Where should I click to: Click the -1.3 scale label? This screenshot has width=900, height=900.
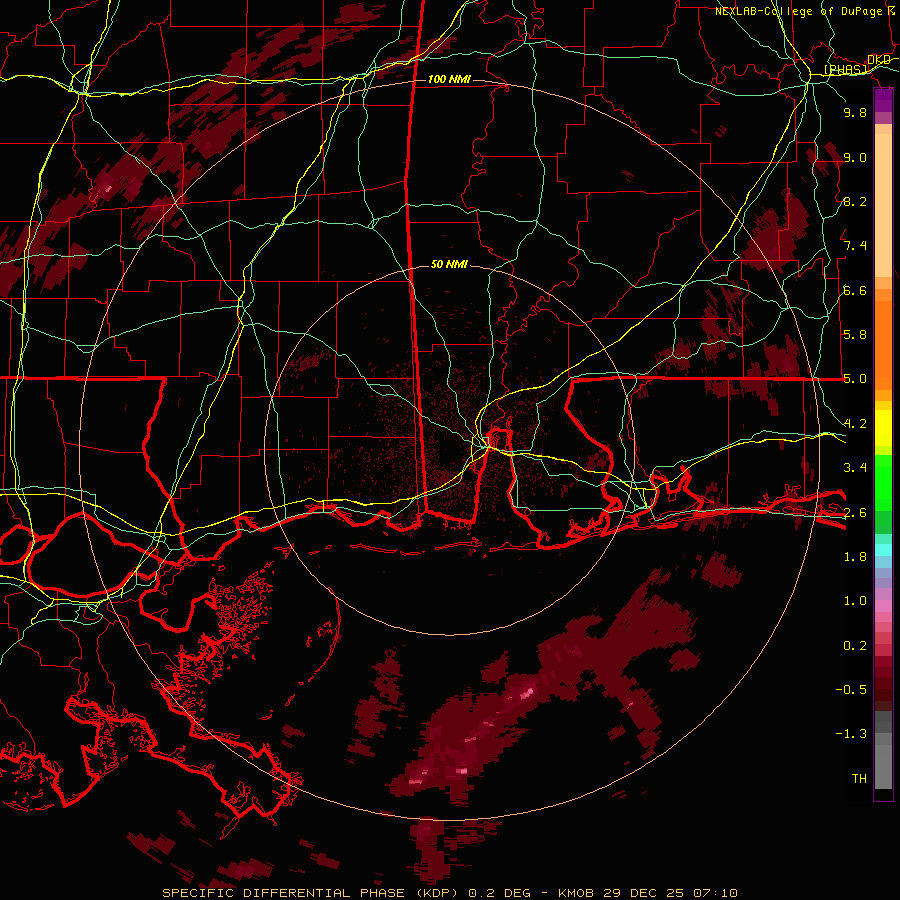(x=851, y=734)
